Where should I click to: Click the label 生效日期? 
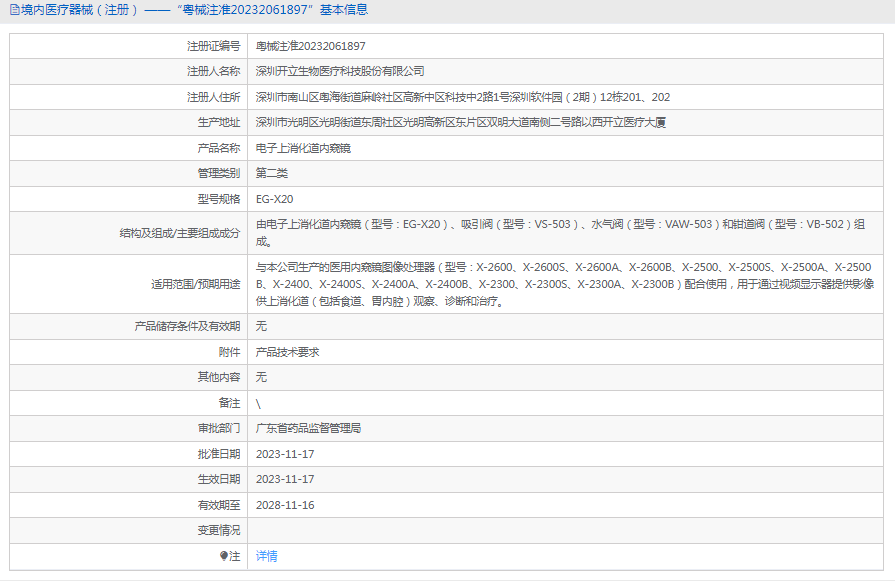point(219,479)
